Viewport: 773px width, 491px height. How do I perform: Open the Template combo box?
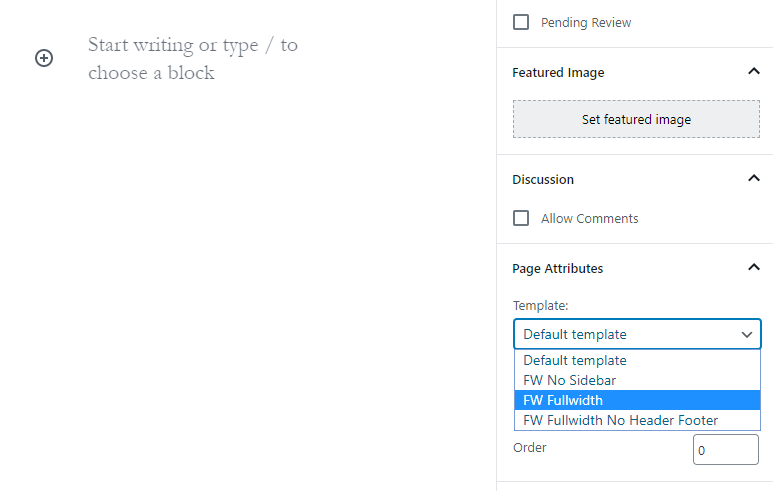coord(636,334)
